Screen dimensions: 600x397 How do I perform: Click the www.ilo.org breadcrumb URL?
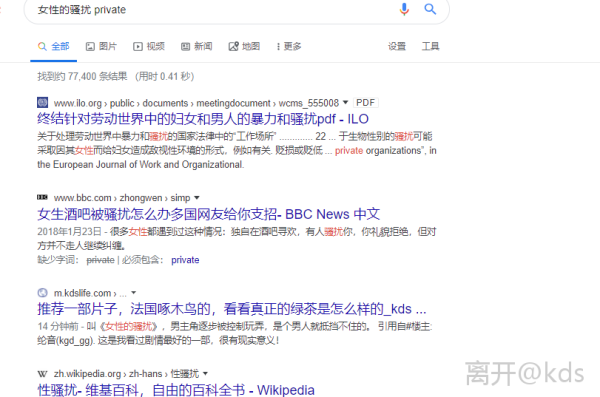(x=196, y=103)
